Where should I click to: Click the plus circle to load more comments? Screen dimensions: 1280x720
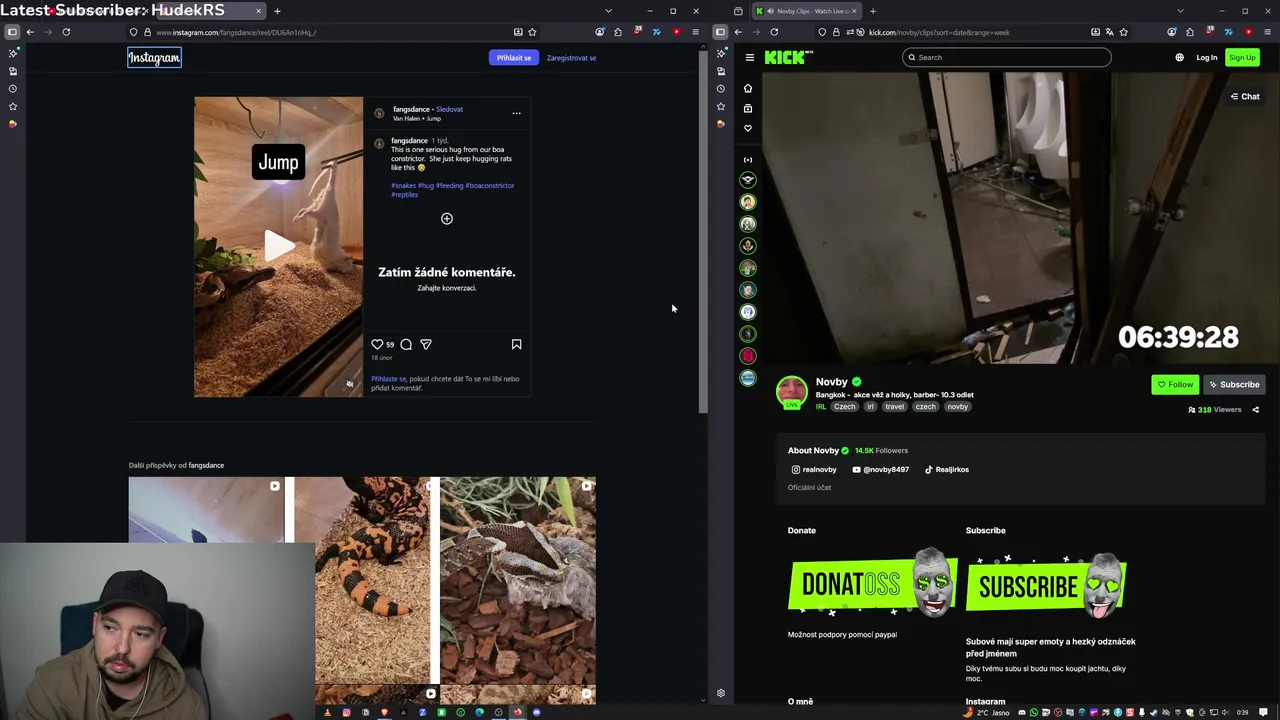click(447, 218)
